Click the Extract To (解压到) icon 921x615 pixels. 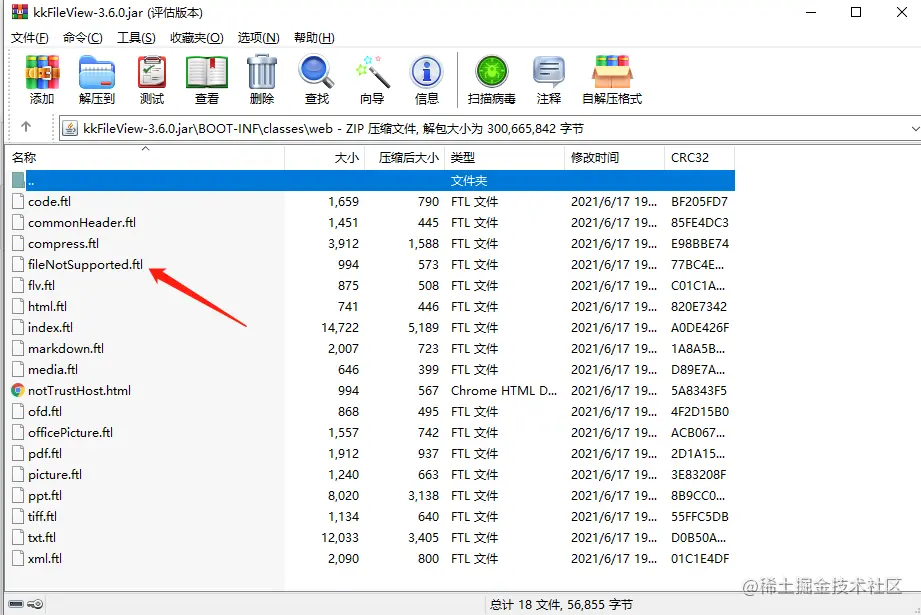click(x=96, y=72)
